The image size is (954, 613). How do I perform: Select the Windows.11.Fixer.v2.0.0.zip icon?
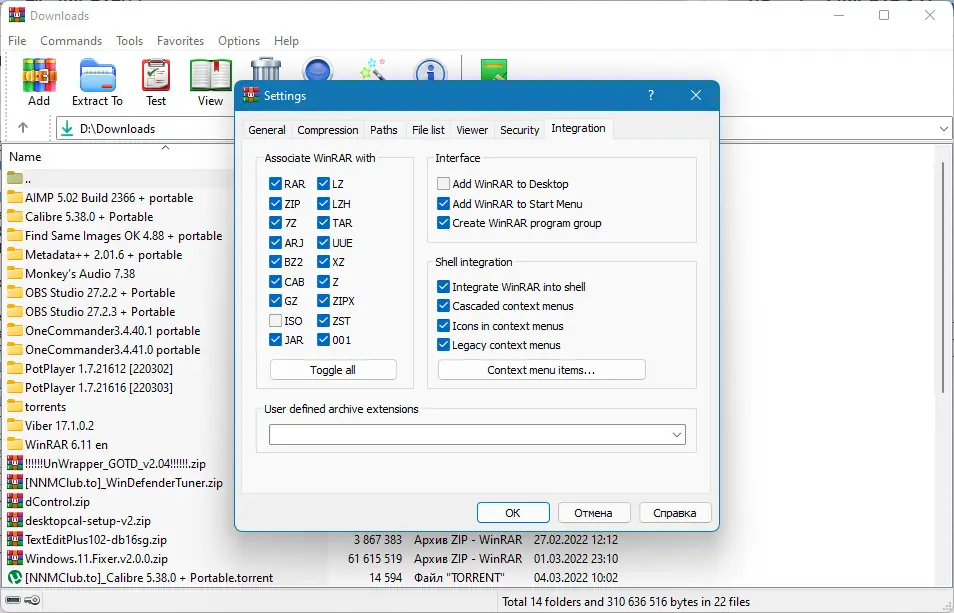15,558
